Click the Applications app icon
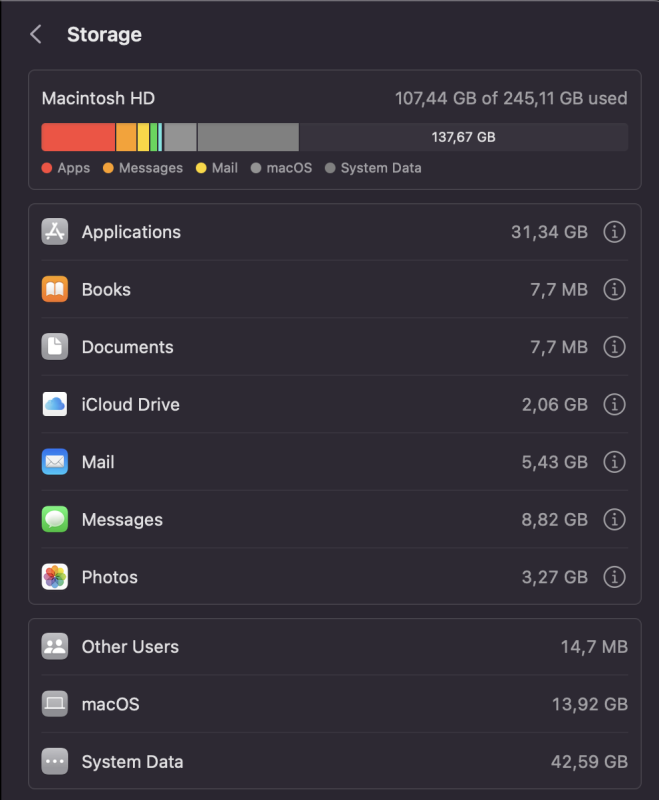 click(55, 232)
